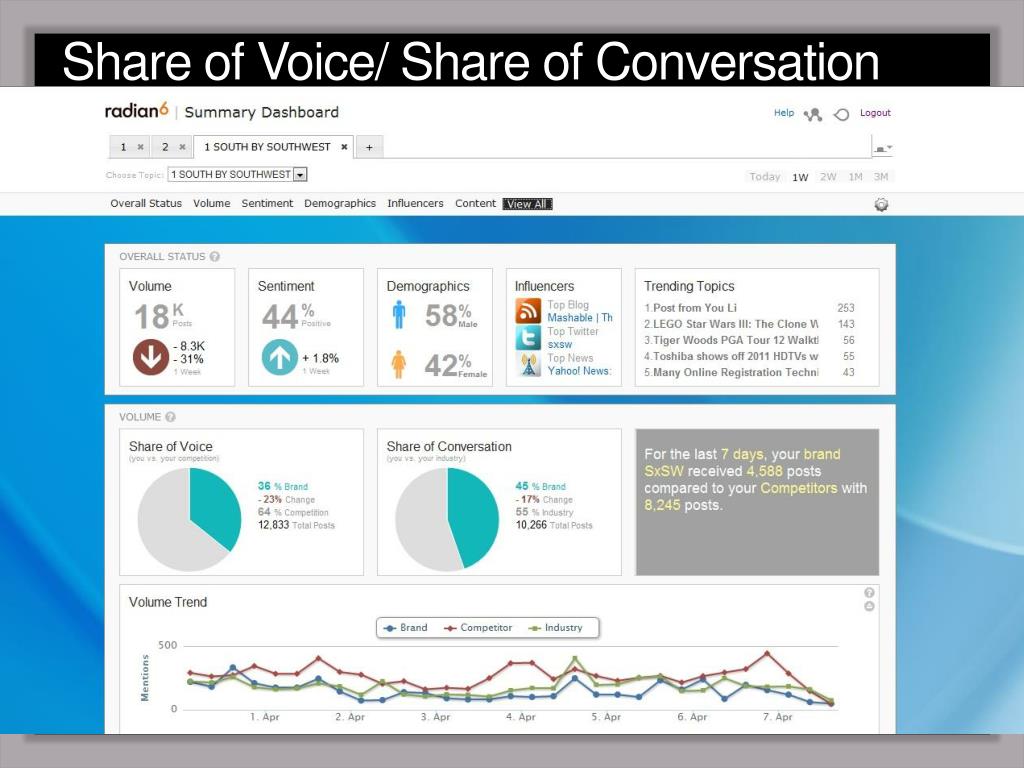Click the share network icon beside Help
The width and height of the screenshot is (1024, 768).
pyautogui.click(x=813, y=115)
